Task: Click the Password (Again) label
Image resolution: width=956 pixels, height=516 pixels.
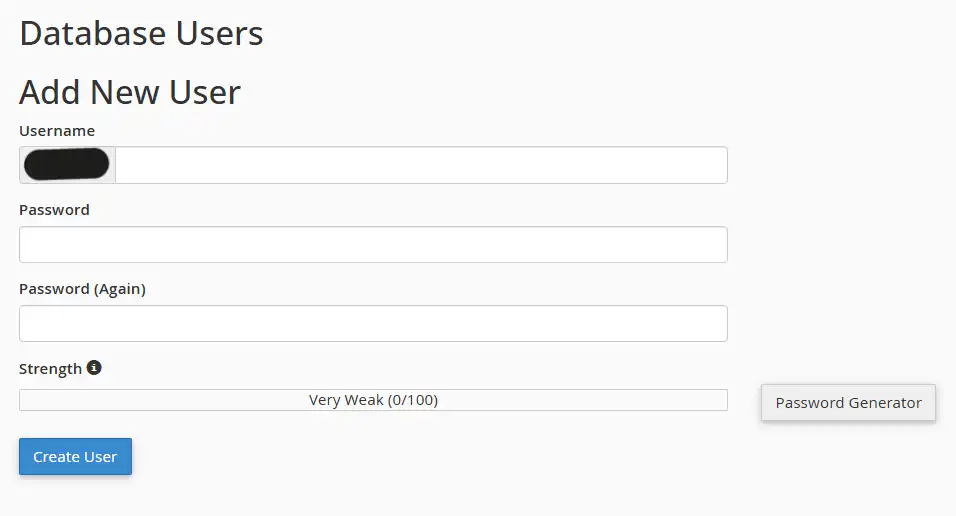Action: point(82,289)
